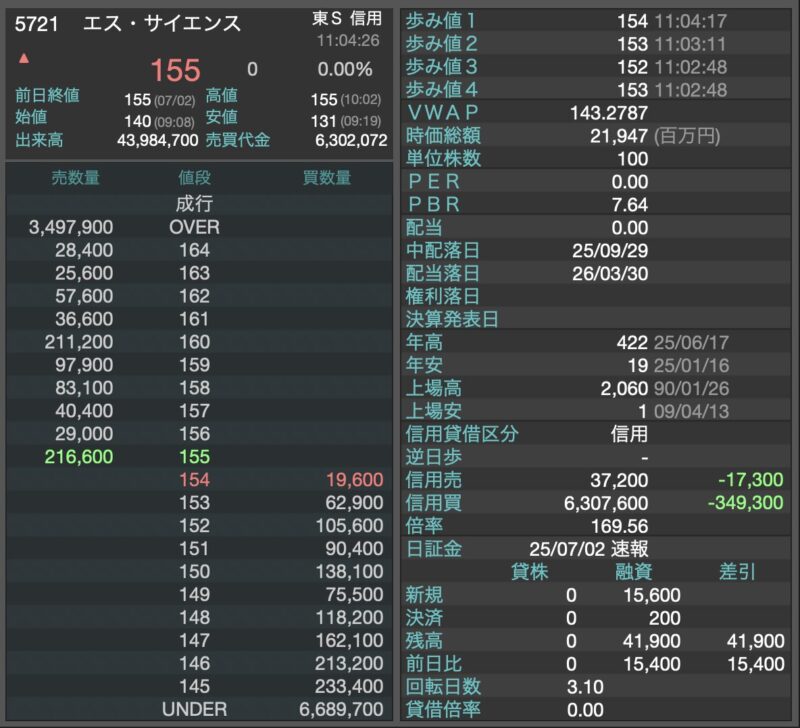The width and height of the screenshot is (800, 728).
Task: Click the 中配落日 date 25/09/29
Action: coord(610,251)
